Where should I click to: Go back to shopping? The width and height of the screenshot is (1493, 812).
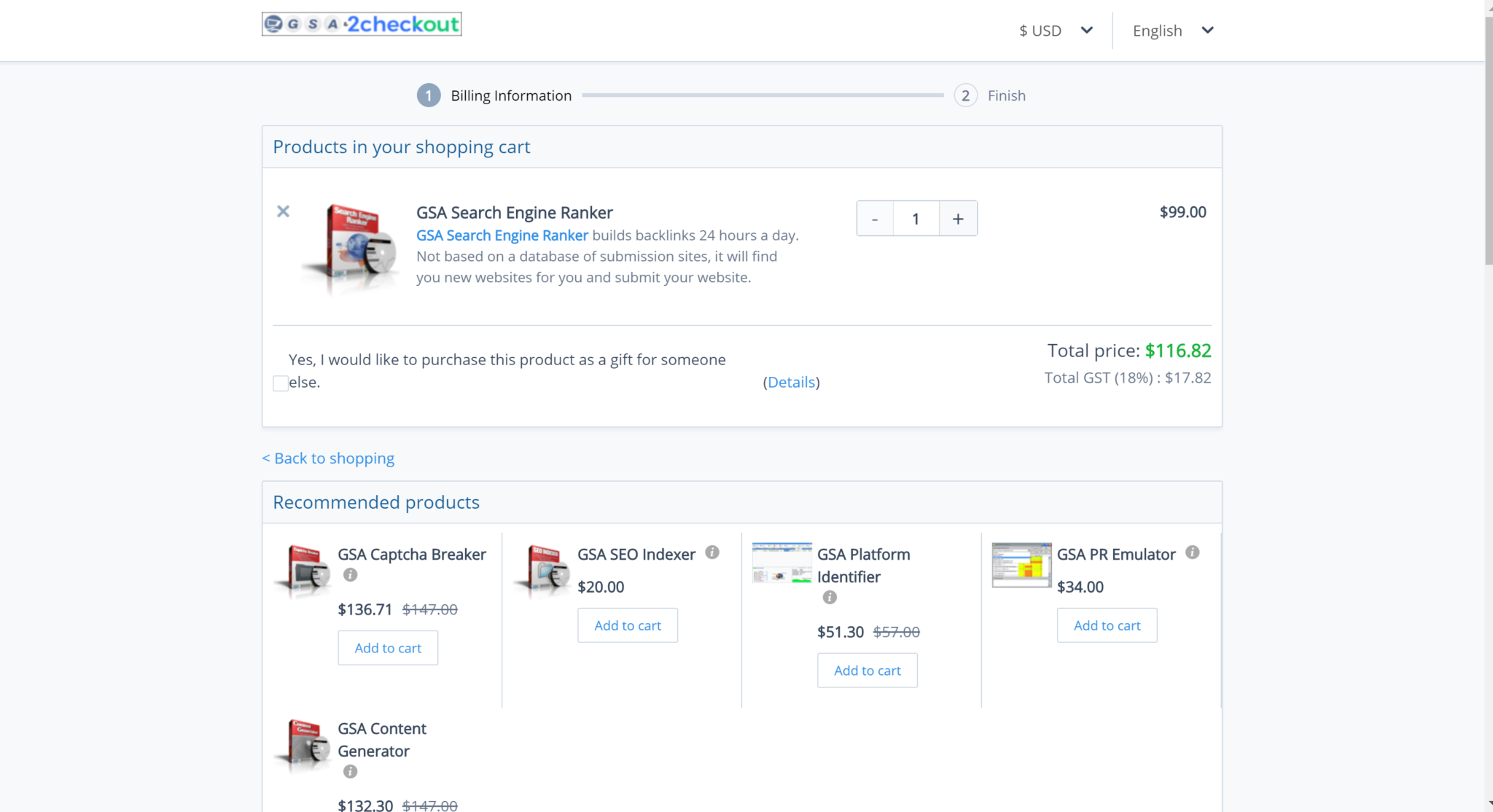pyautogui.click(x=328, y=458)
